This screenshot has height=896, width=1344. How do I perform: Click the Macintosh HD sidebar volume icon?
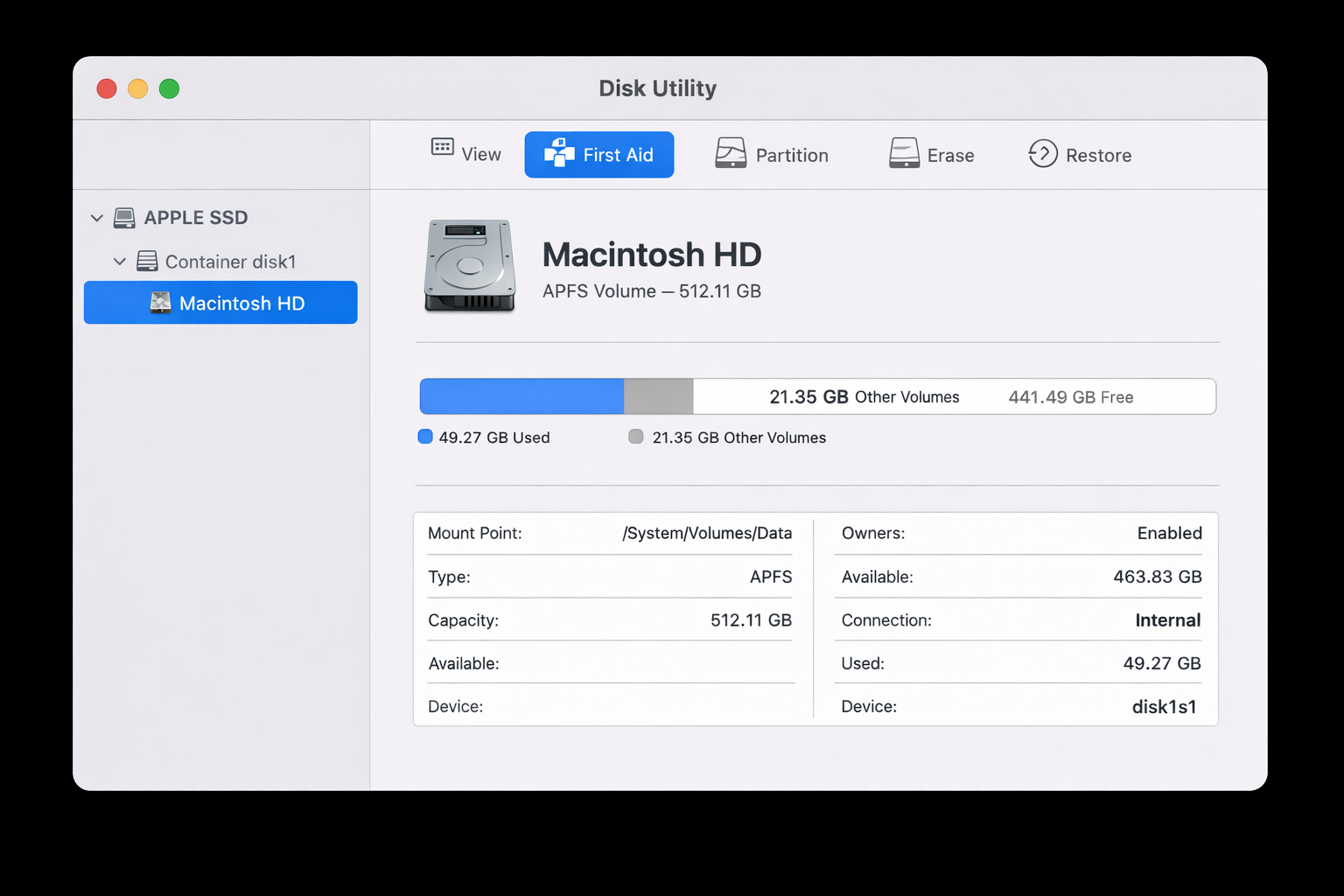[x=160, y=303]
